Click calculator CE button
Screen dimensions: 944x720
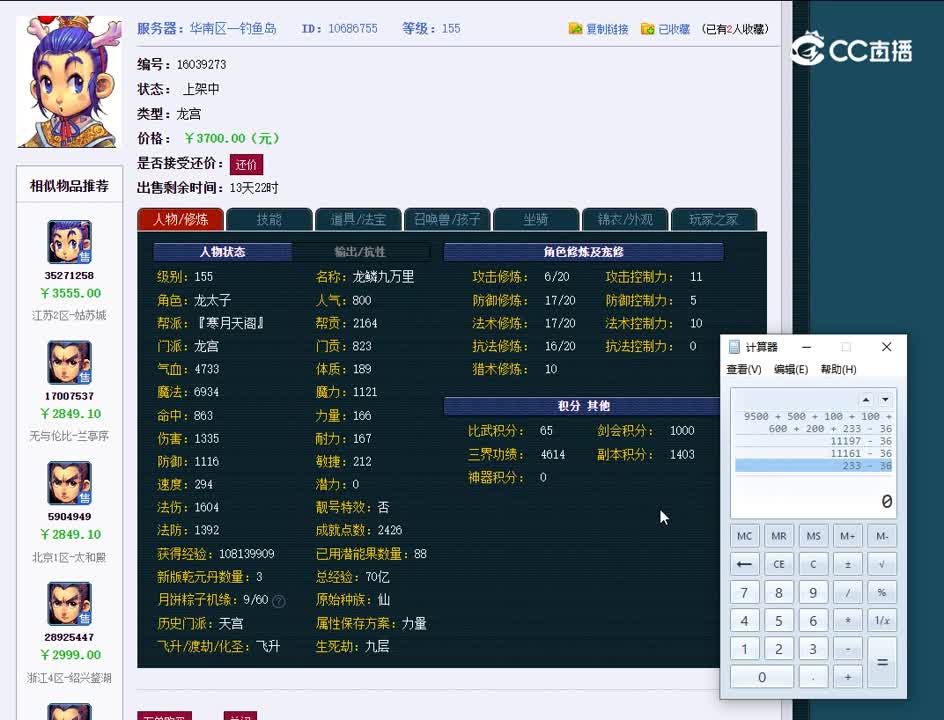pyautogui.click(x=779, y=564)
